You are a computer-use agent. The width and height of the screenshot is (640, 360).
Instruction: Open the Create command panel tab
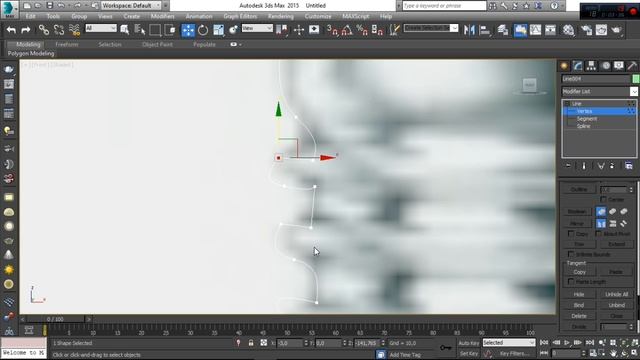(564, 66)
